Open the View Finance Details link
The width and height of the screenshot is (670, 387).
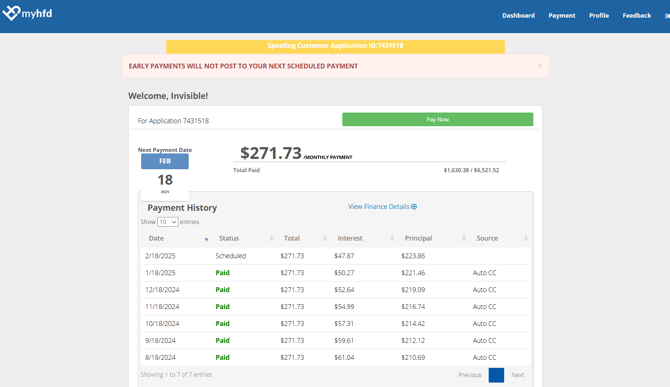pos(382,206)
